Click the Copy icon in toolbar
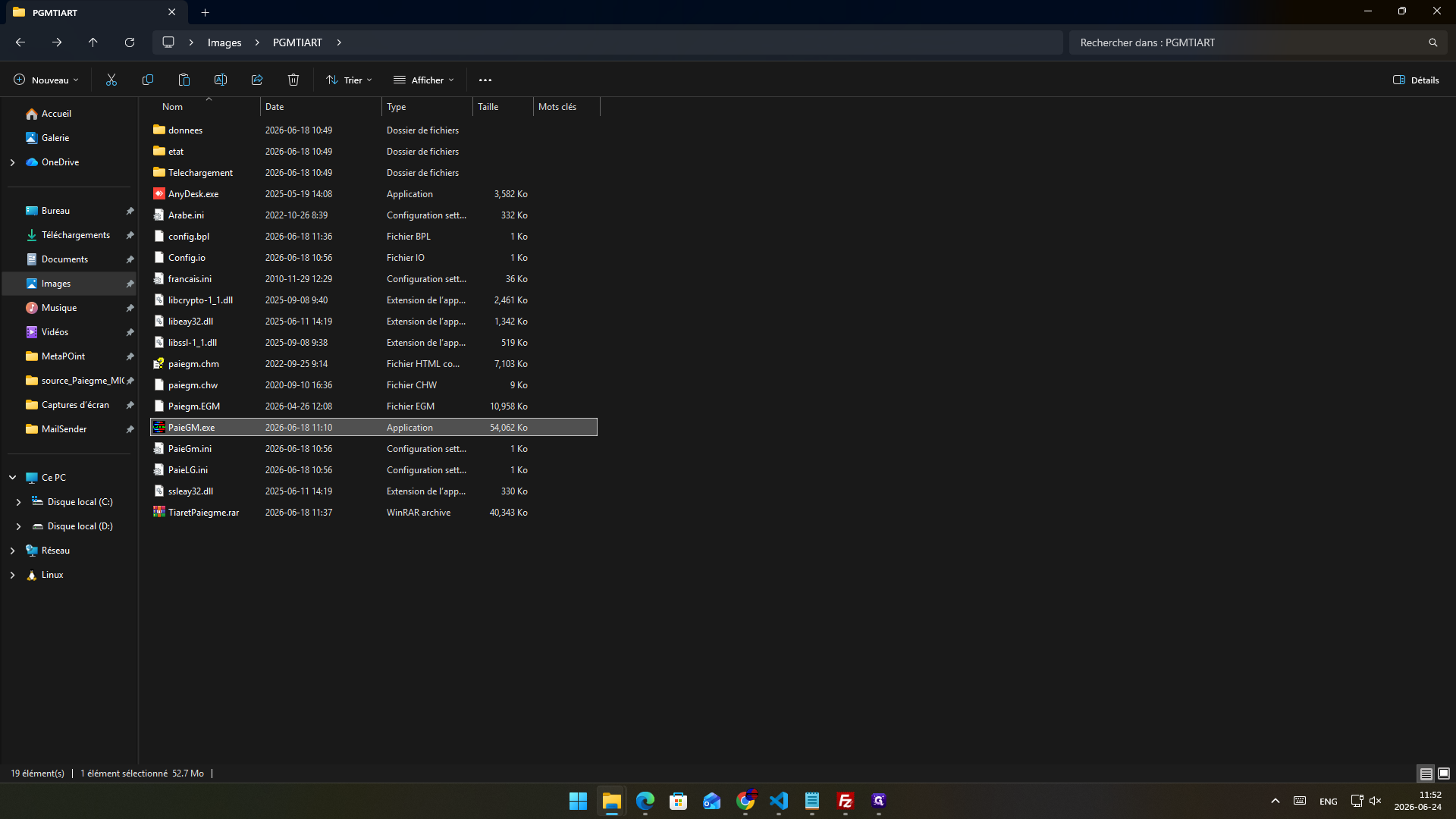The image size is (1456, 819). coord(148,80)
